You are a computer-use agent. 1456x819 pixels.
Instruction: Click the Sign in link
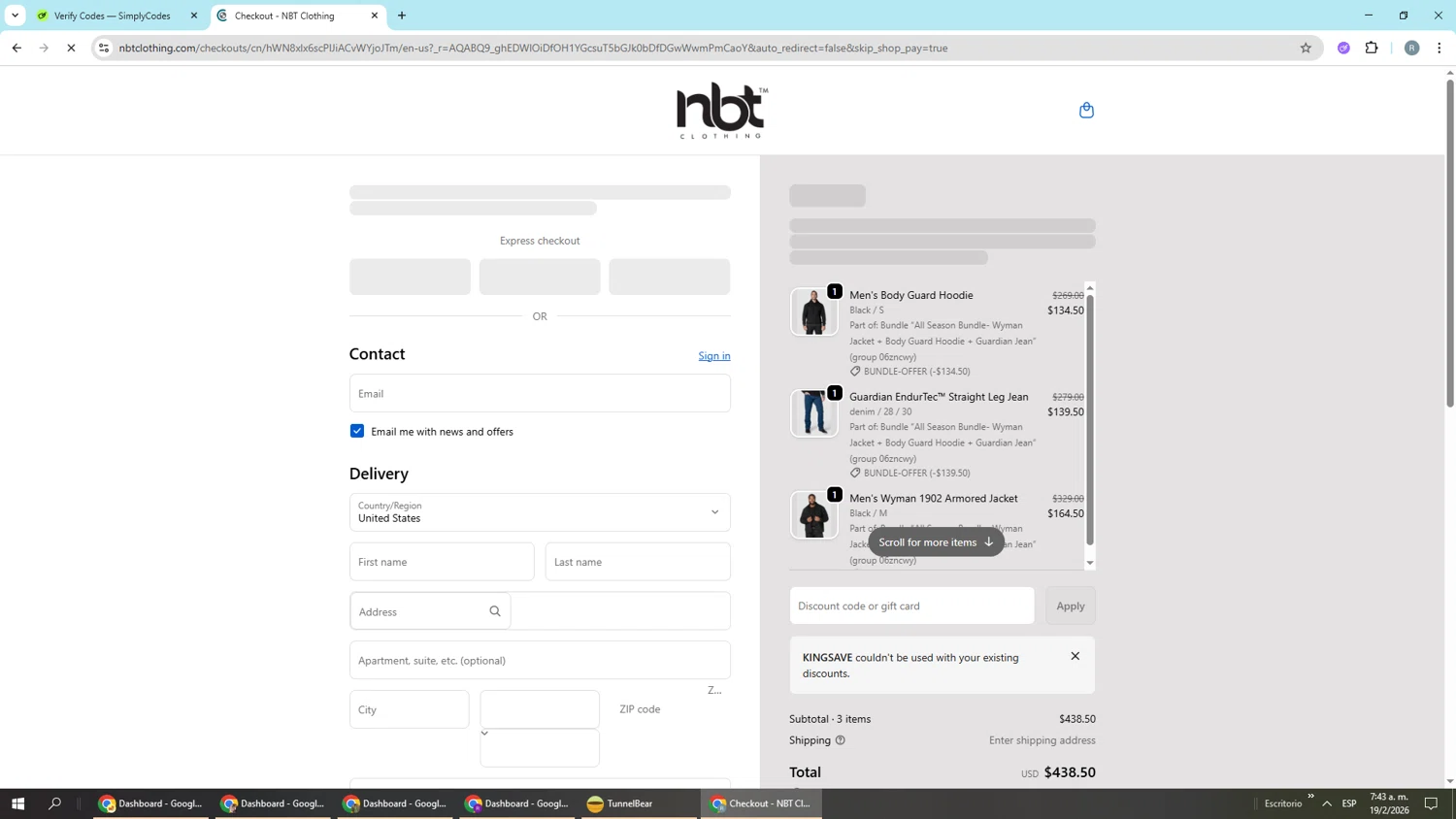[714, 356]
